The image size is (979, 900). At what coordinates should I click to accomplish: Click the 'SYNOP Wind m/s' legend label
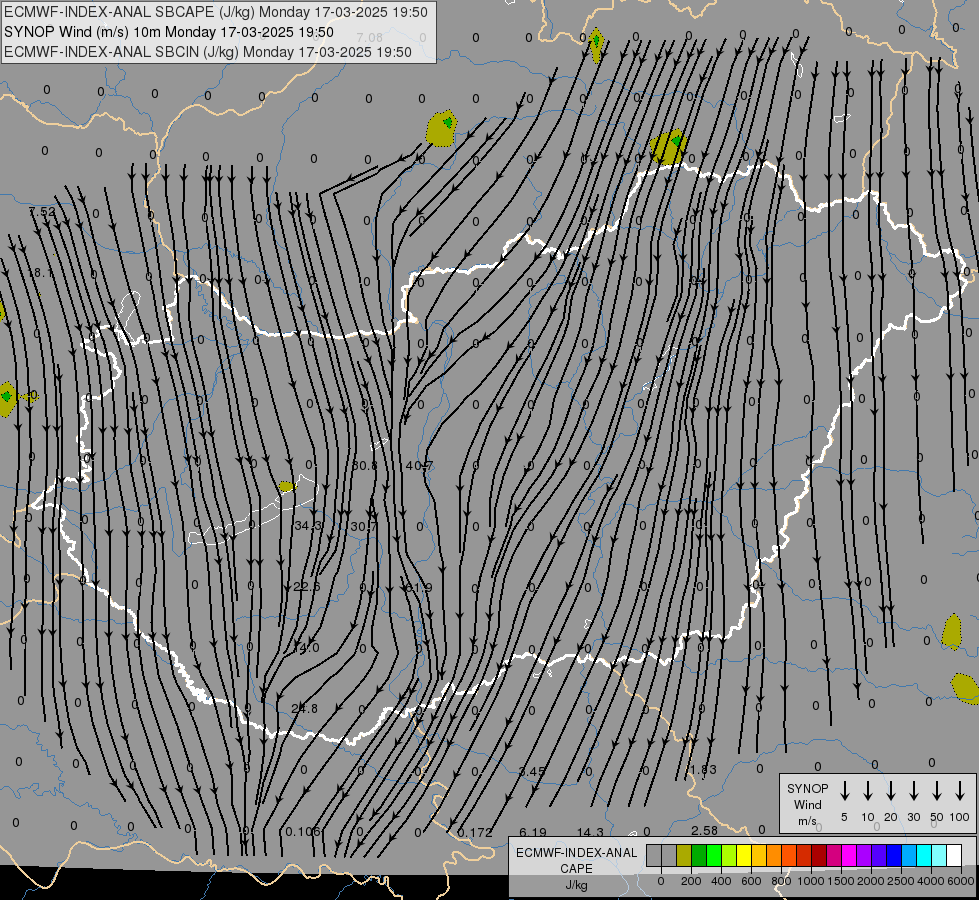coord(807,804)
